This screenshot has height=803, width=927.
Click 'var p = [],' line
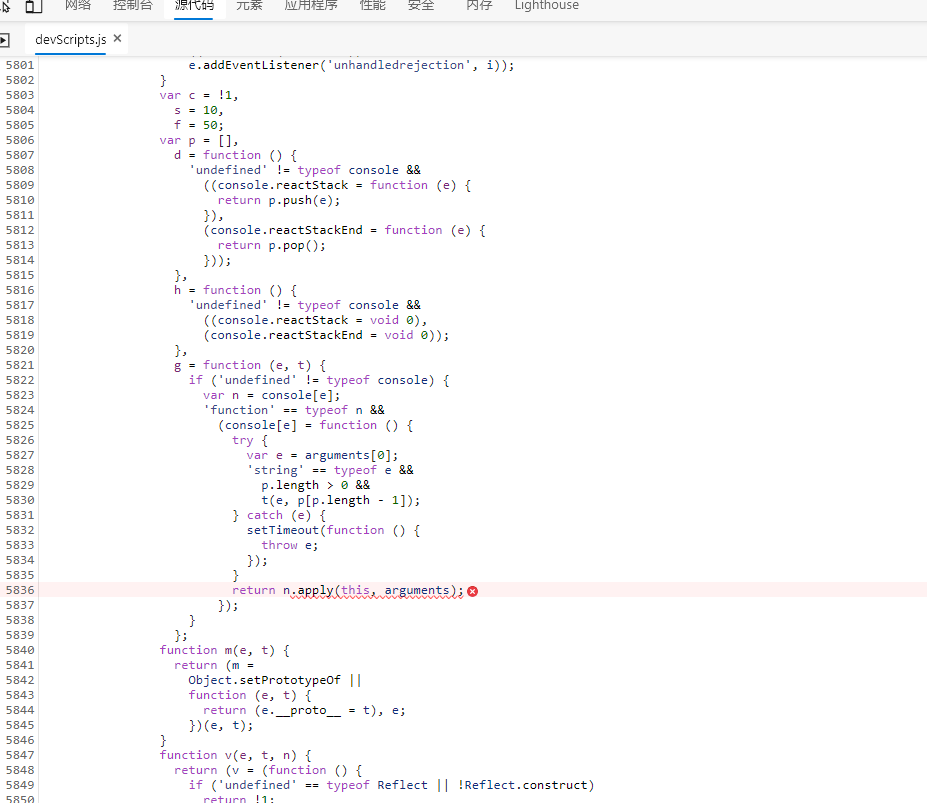click(199, 140)
